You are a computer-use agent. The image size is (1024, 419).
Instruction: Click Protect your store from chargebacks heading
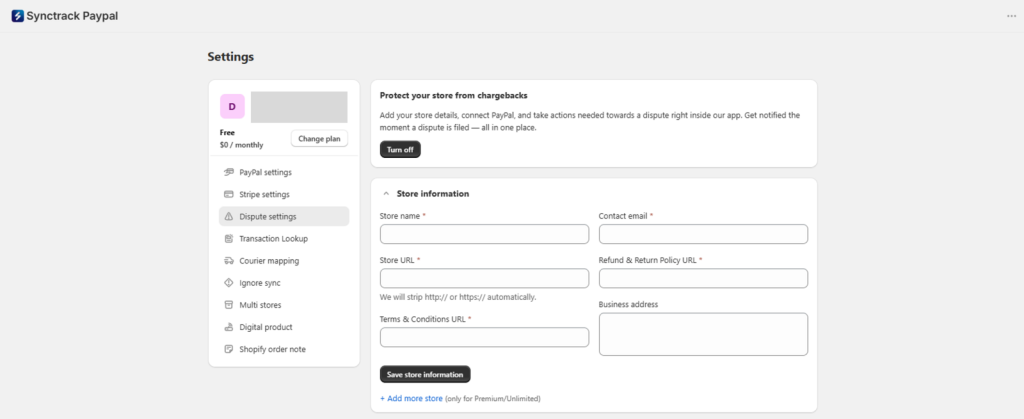pyautogui.click(x=453, y=95)
